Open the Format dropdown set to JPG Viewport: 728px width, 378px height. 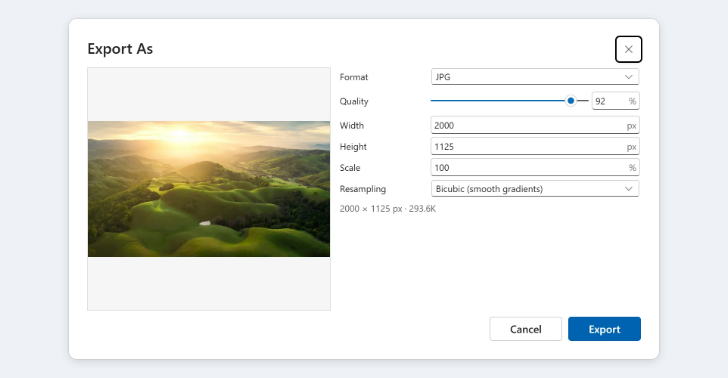point(535,77)
